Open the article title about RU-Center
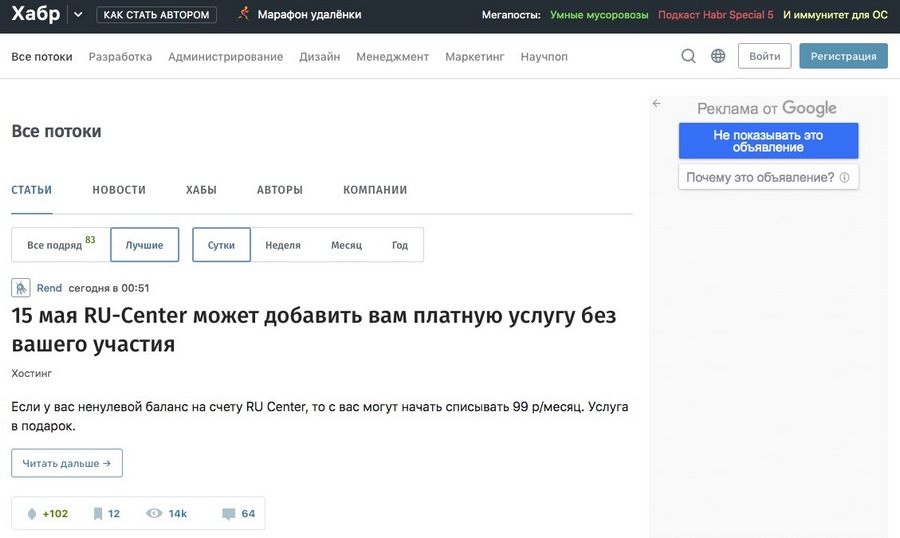900x538 pixels. click(x=314, y=330)
